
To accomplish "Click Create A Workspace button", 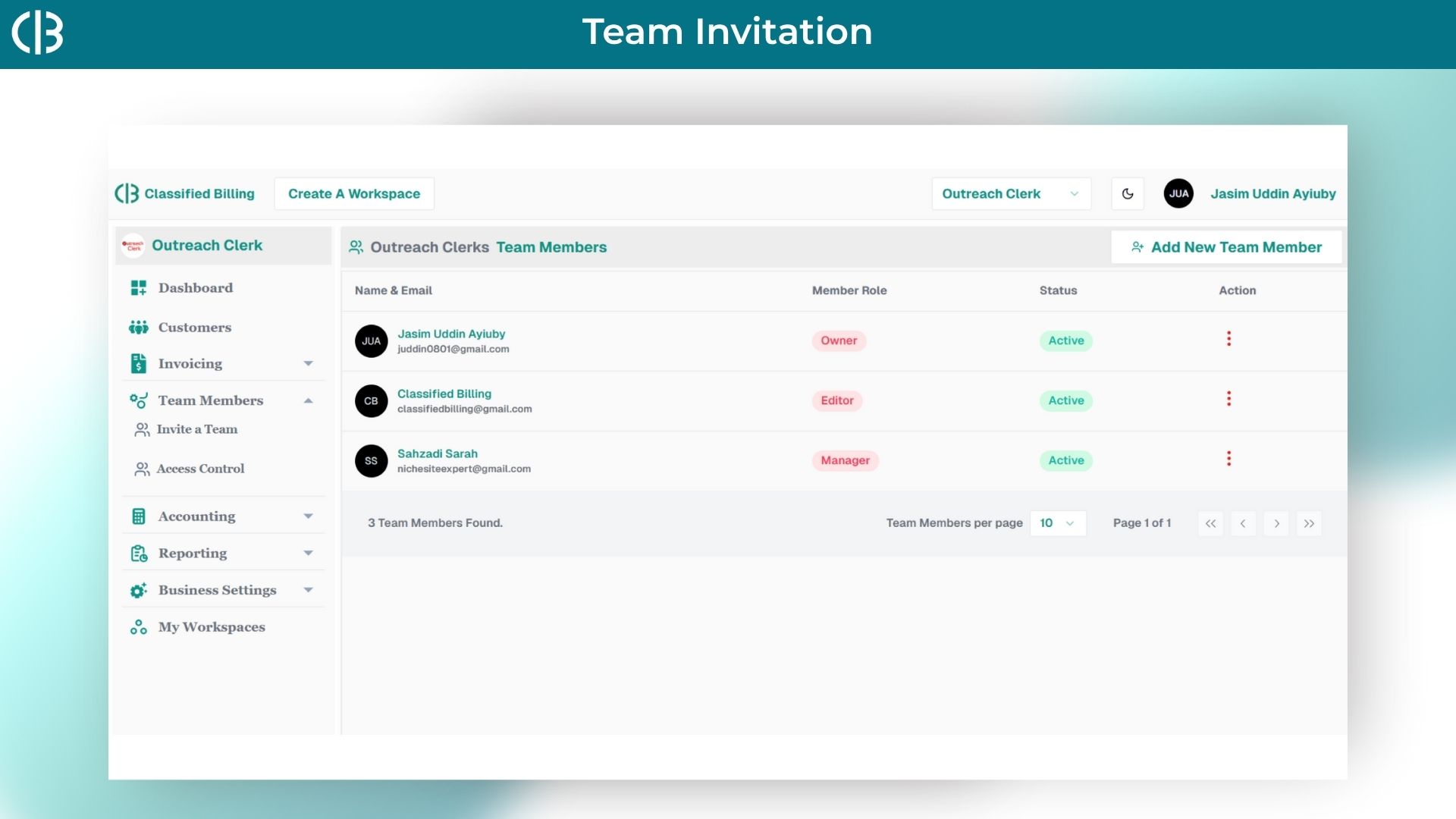I will 353,193.
